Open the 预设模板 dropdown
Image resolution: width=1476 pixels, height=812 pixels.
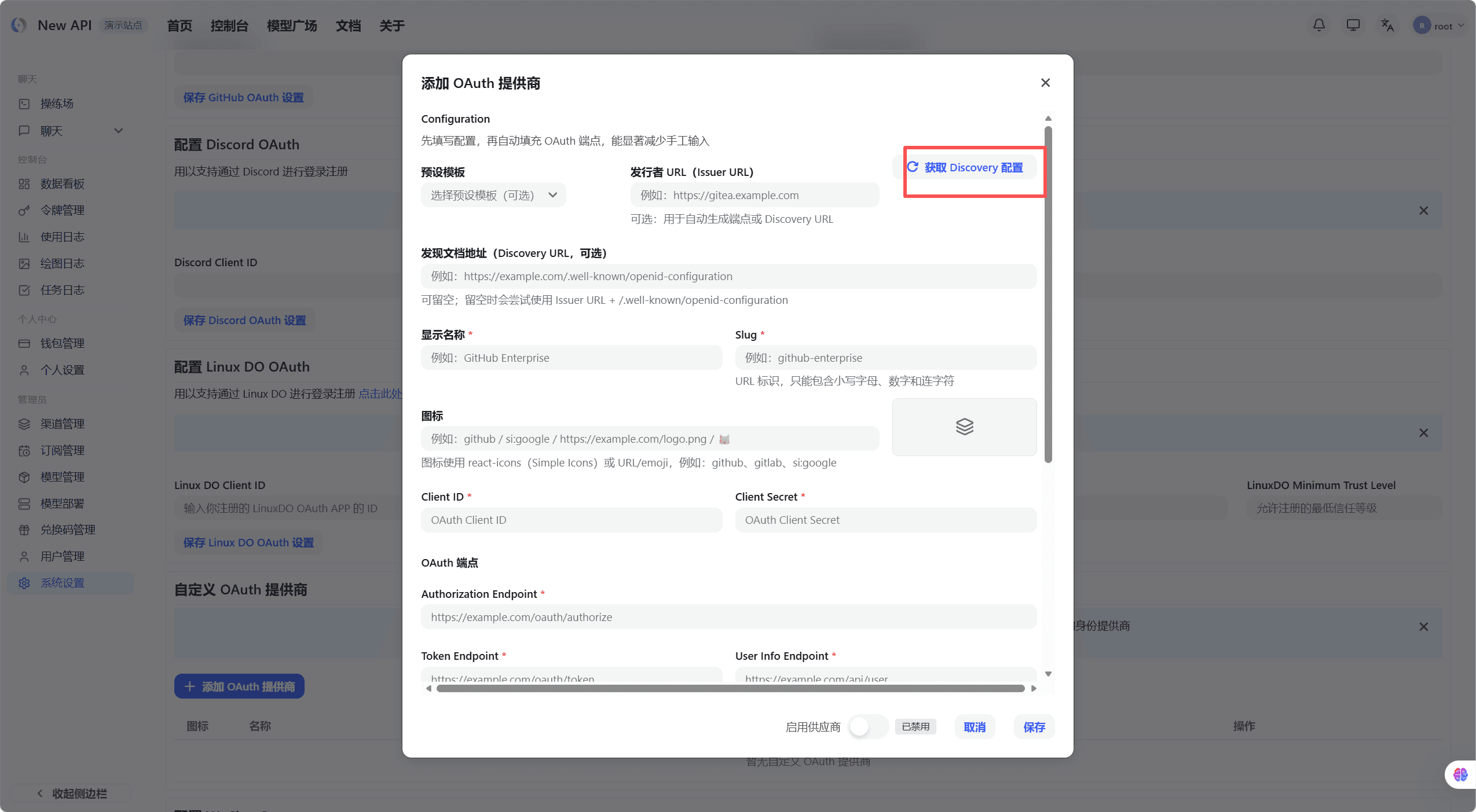493,195
